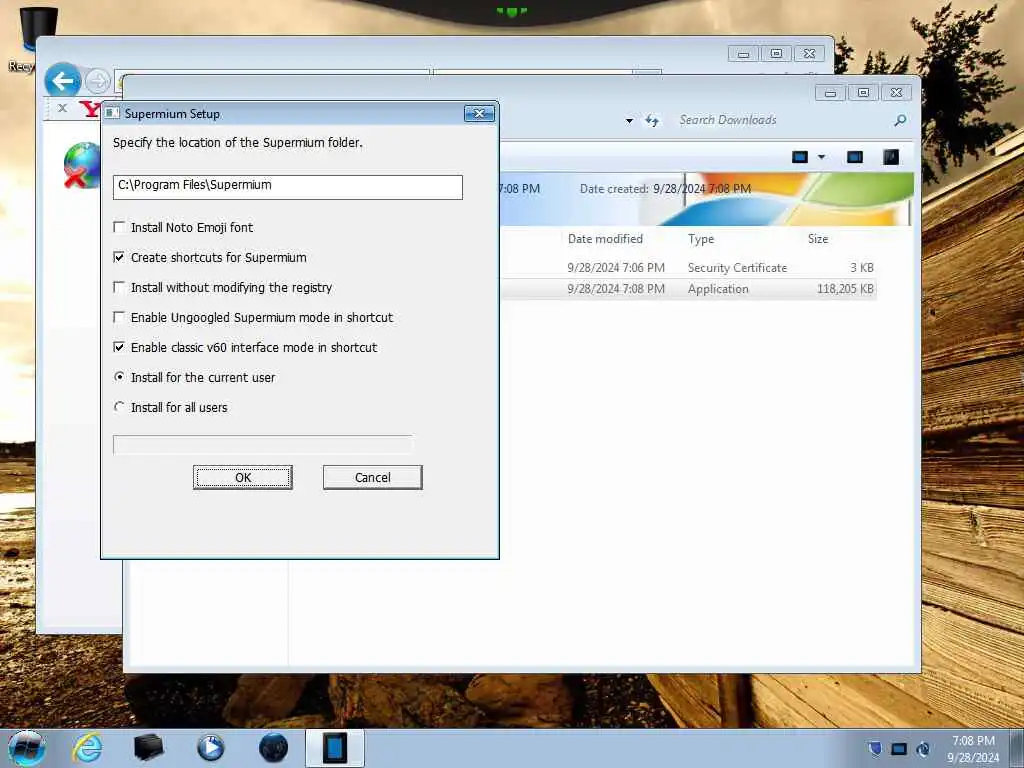Sort by Type column header
1024x768 pixels.
coord(701,239)
